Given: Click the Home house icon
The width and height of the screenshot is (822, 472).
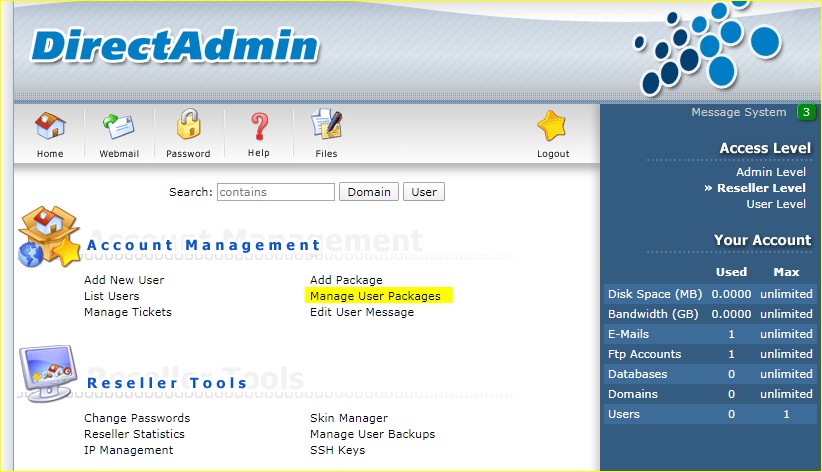Looking at the screenshot, I should coord(49,128).
